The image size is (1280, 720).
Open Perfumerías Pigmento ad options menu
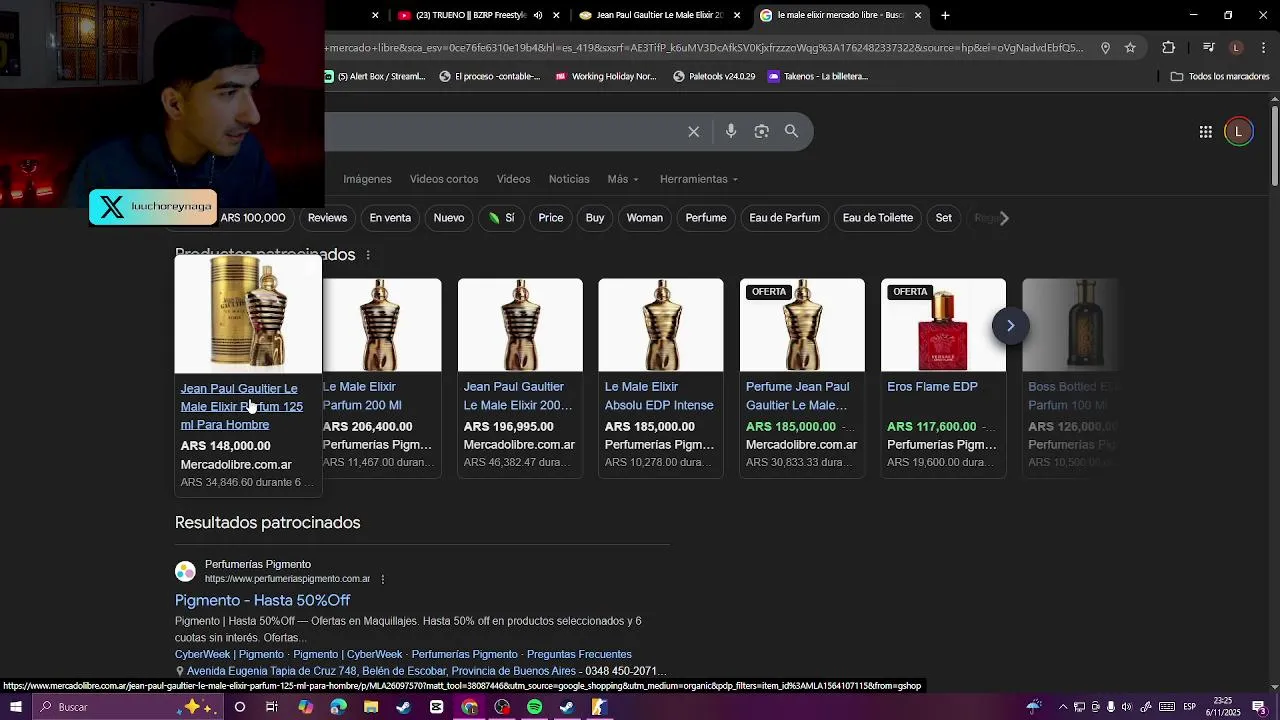click(x=382, y=579)
